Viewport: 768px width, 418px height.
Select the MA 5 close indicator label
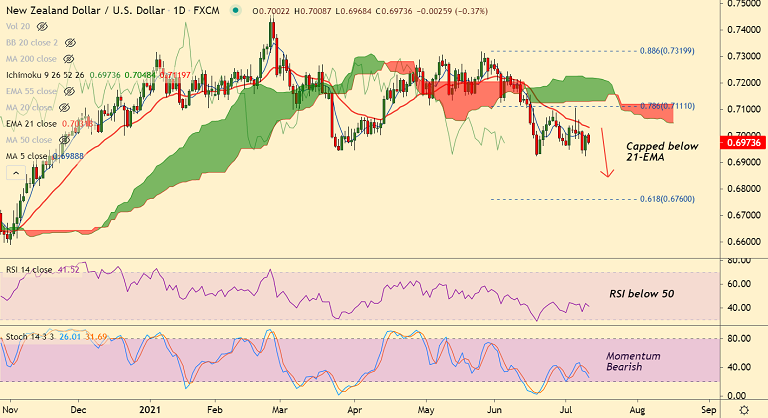pos(26,156)
